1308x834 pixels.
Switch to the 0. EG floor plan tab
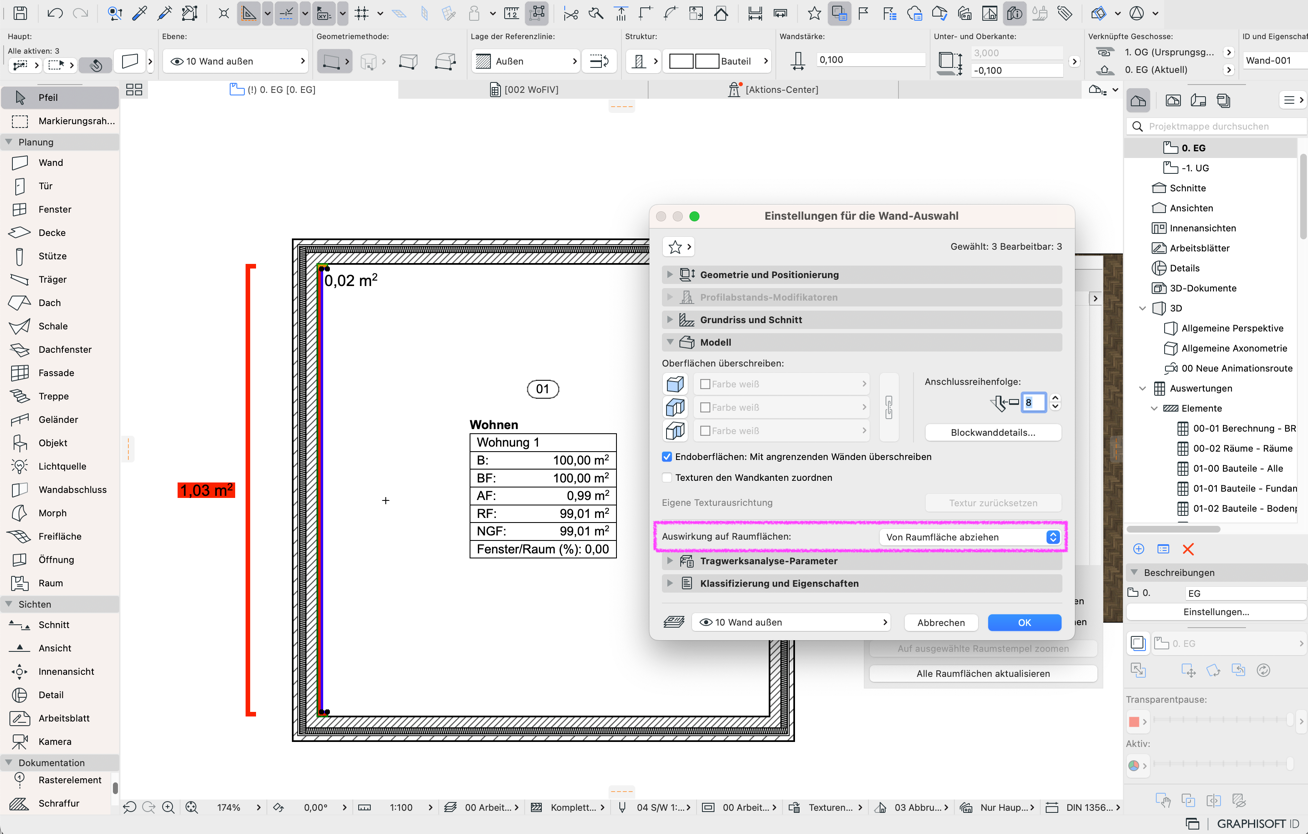(x=273, y=90)
